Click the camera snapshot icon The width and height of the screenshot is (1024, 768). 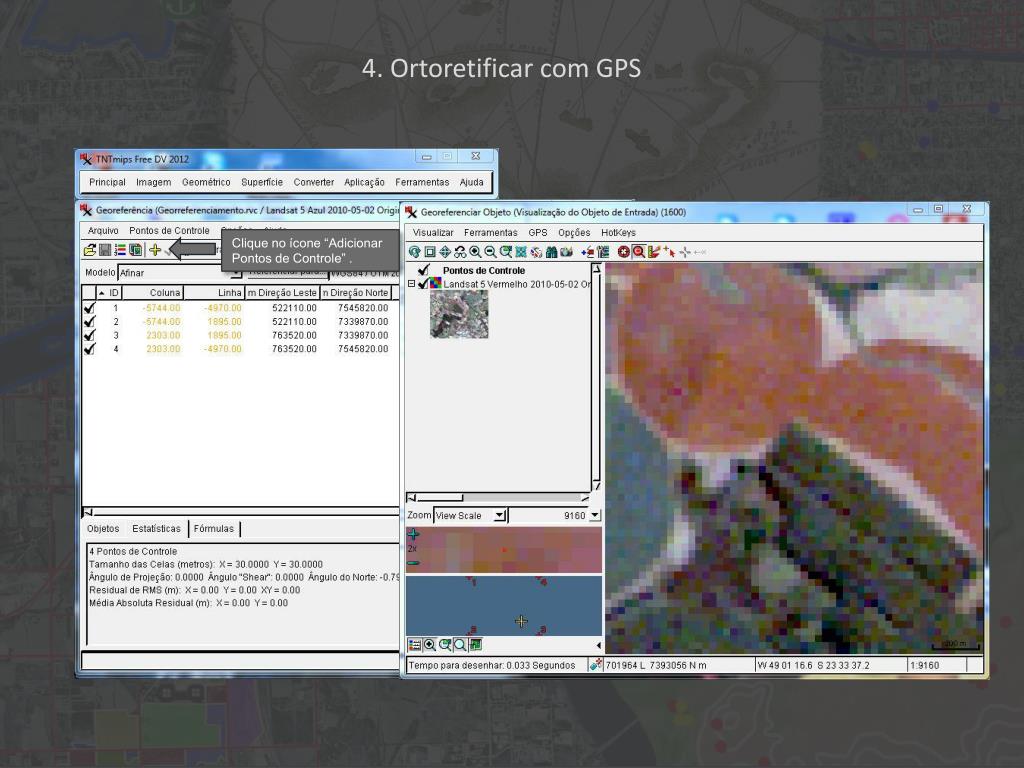point(566,252)
